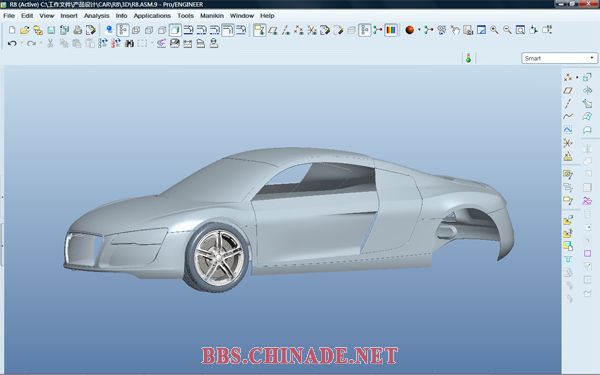Zoom in with the plus magnifier icon
This screenshot has width=600, height=375.
point(494,30)
